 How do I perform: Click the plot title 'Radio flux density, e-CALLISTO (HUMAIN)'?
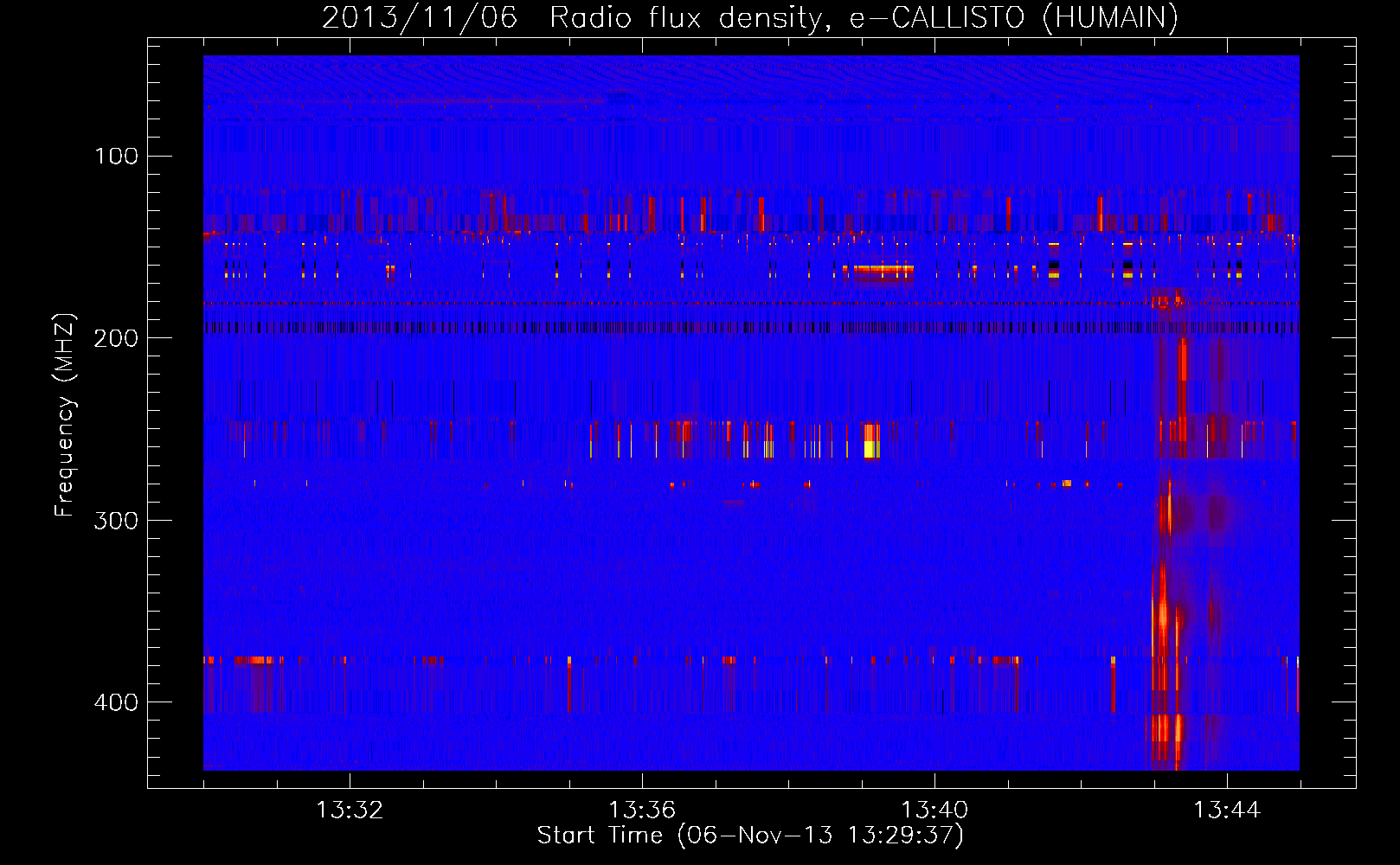tap(864, 18)
